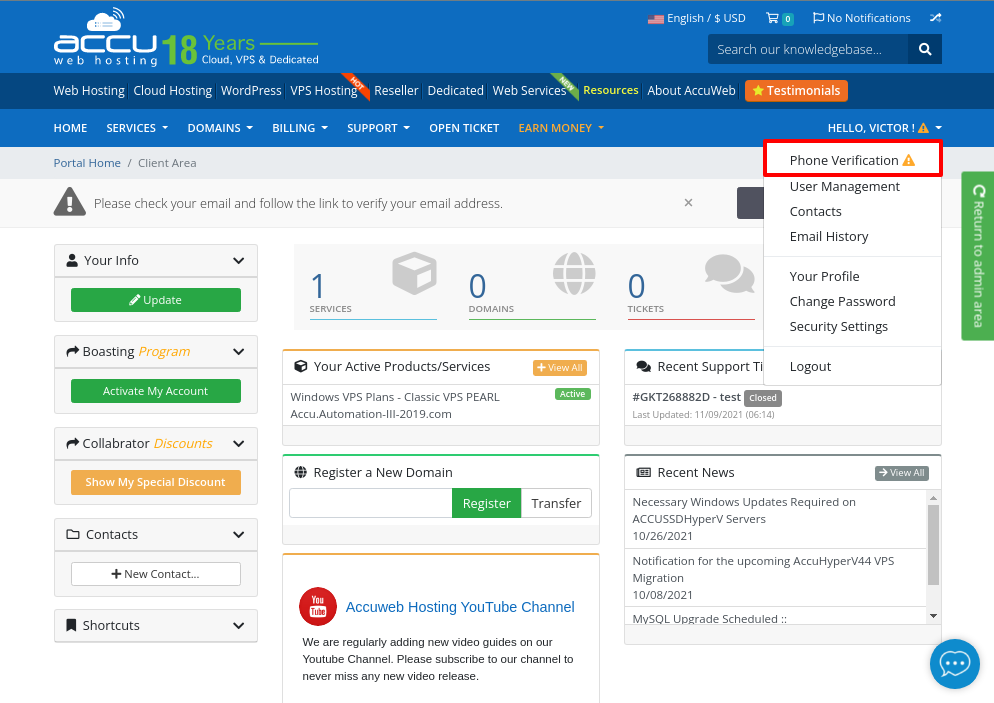Dismiss the email verification alert
994x703 pixels.
(688, 203)
